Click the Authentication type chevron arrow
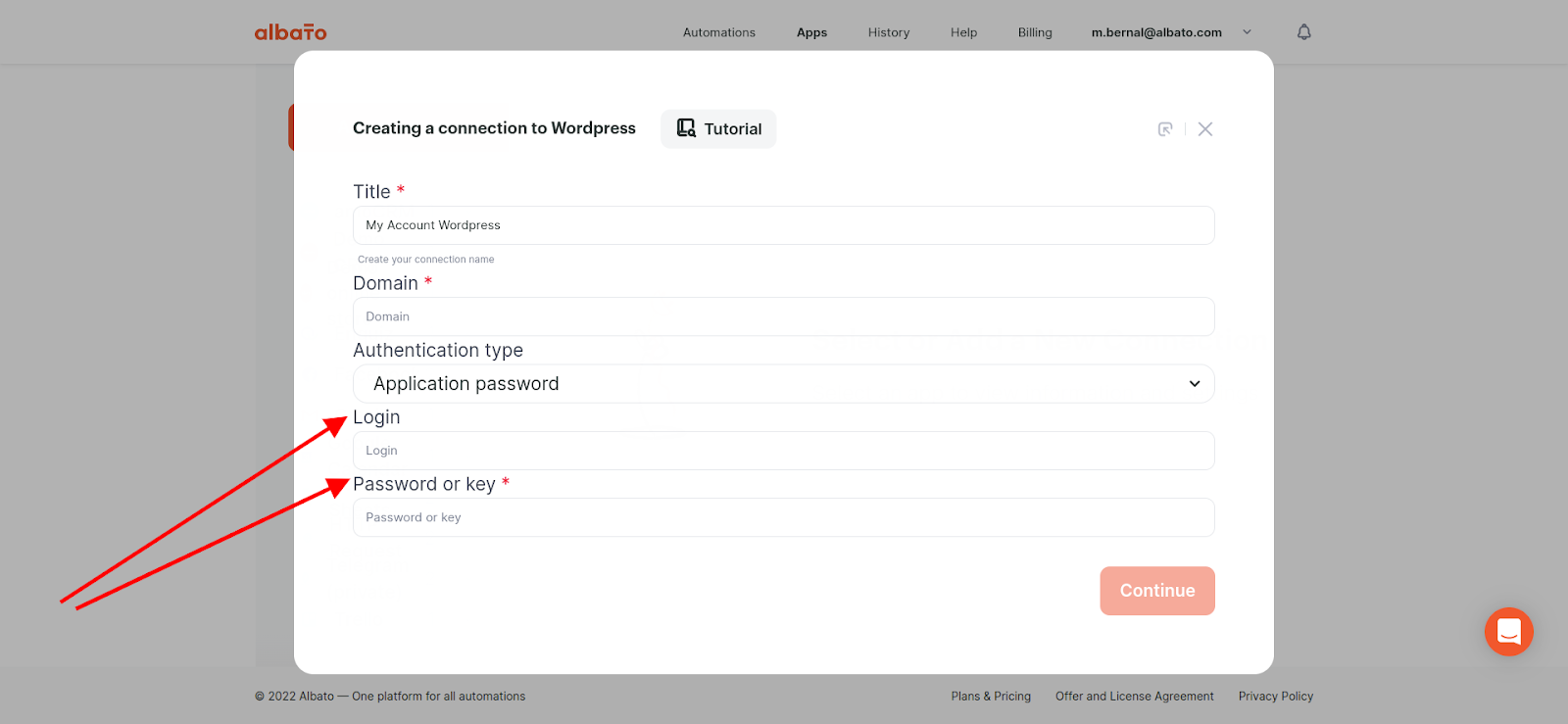The image size is (1568, 724). [x=1195, y=384]
